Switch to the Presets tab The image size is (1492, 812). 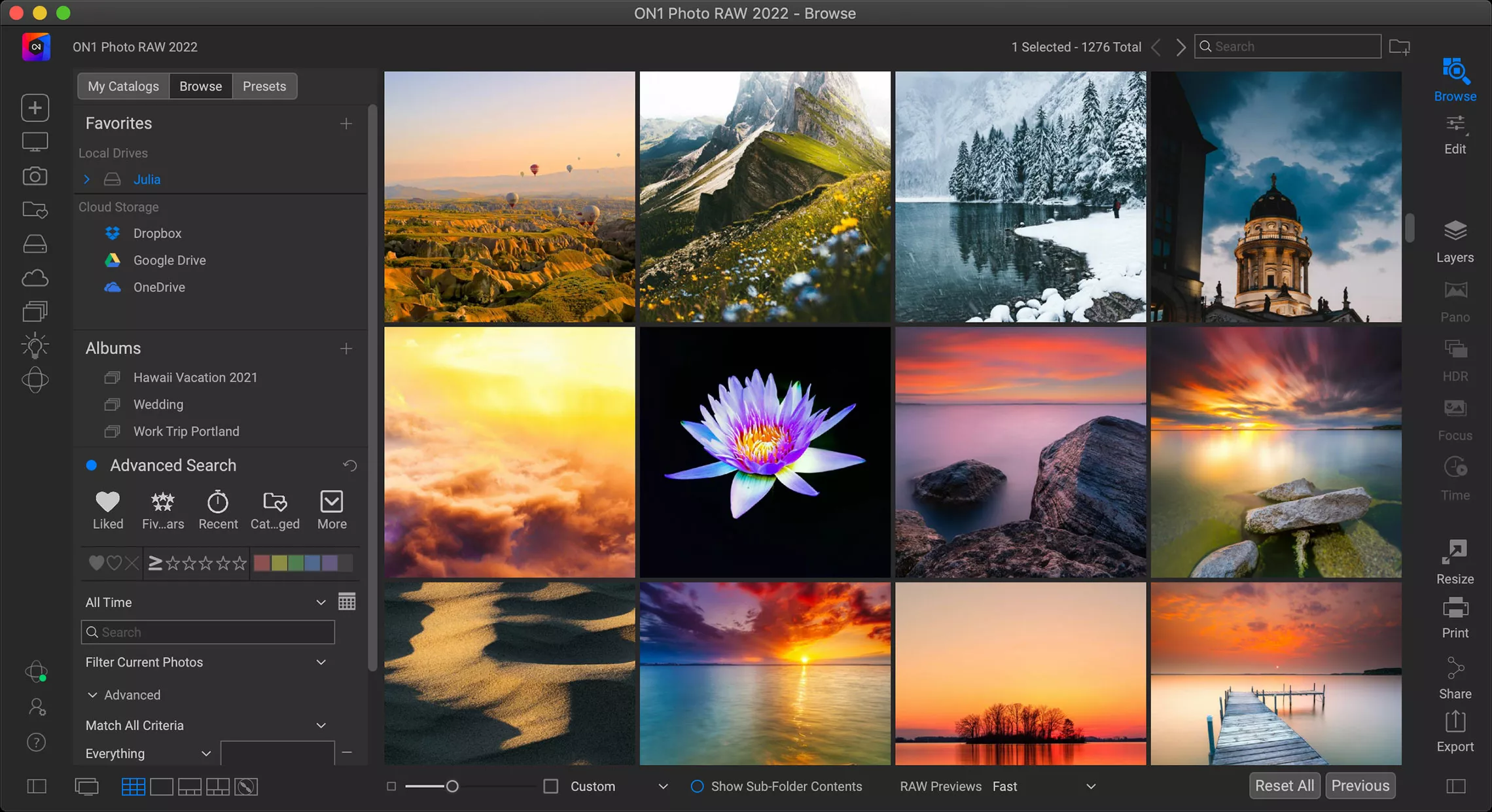(x=264, y=86)
